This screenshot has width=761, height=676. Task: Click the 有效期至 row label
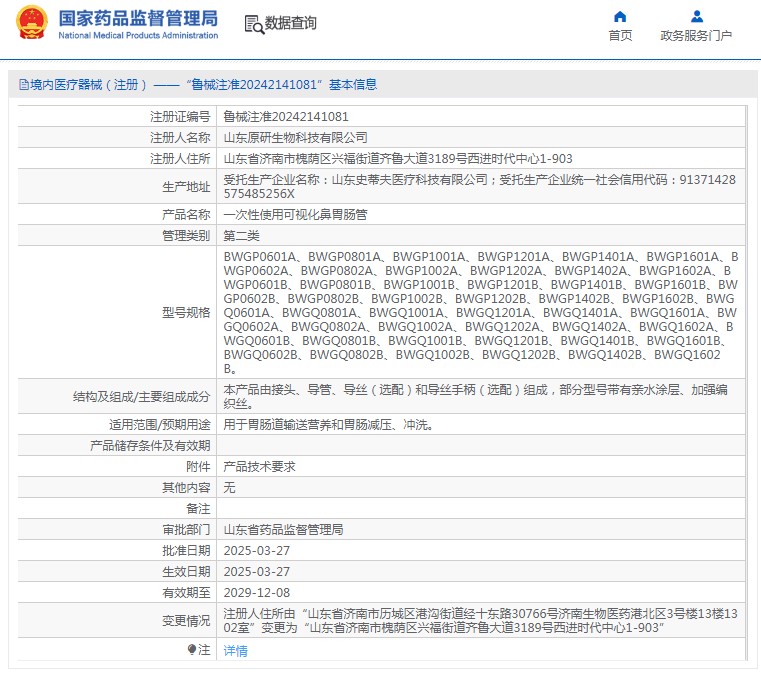point(186,593)
